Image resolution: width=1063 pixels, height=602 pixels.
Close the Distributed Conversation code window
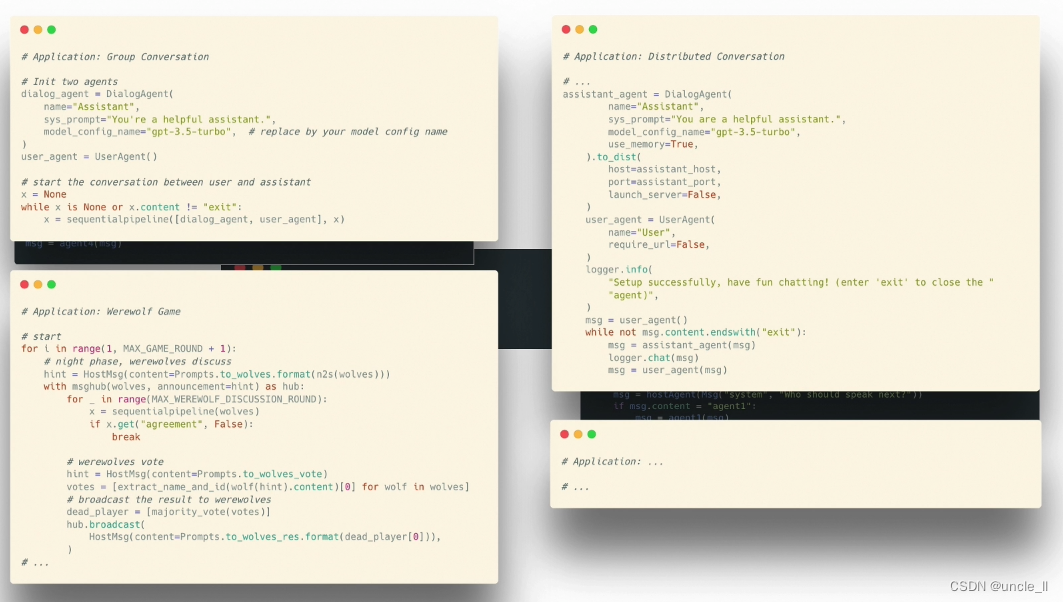tap(566, 29)
